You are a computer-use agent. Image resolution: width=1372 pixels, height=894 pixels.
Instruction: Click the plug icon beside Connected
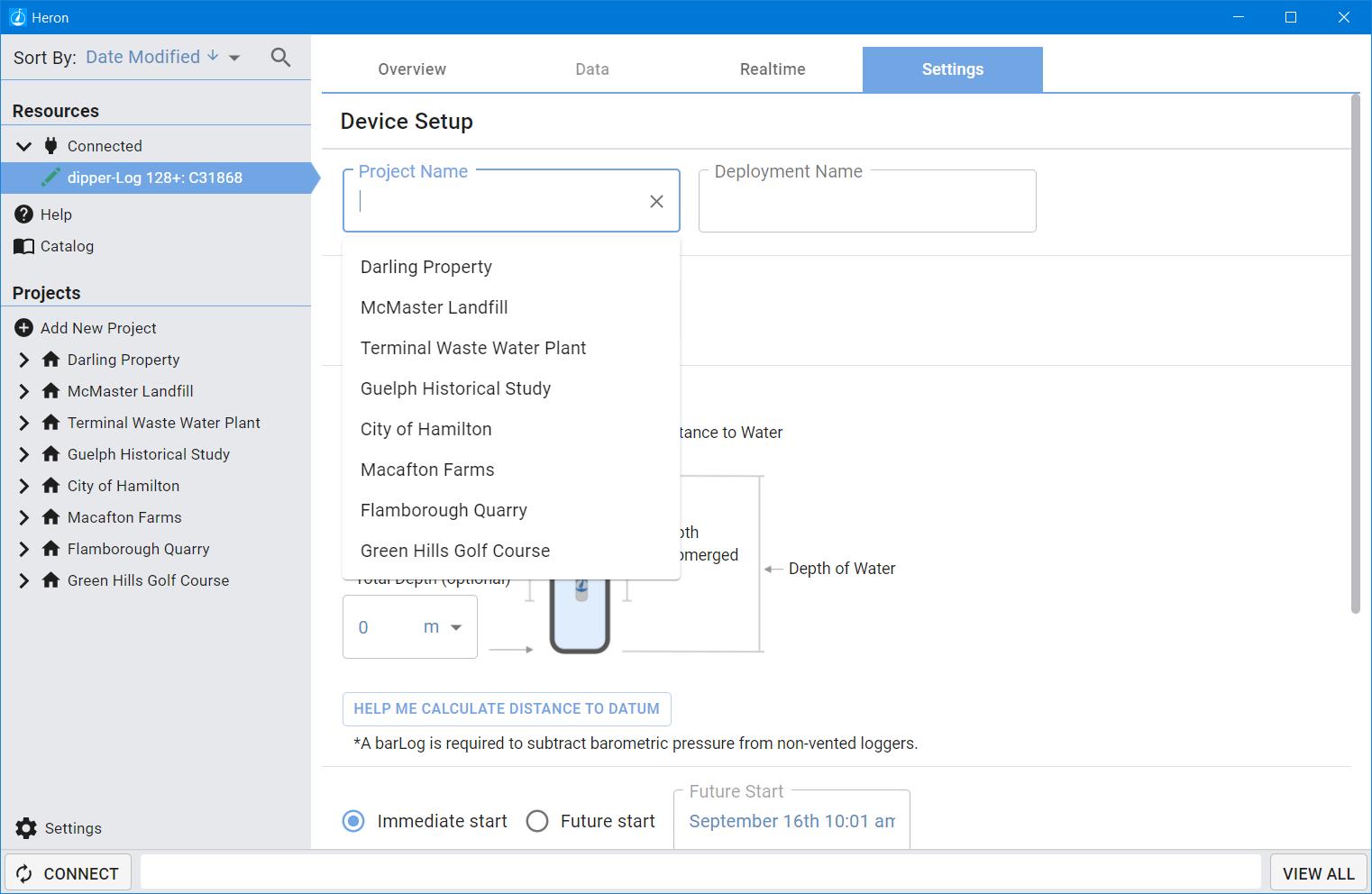coord(51,146)
